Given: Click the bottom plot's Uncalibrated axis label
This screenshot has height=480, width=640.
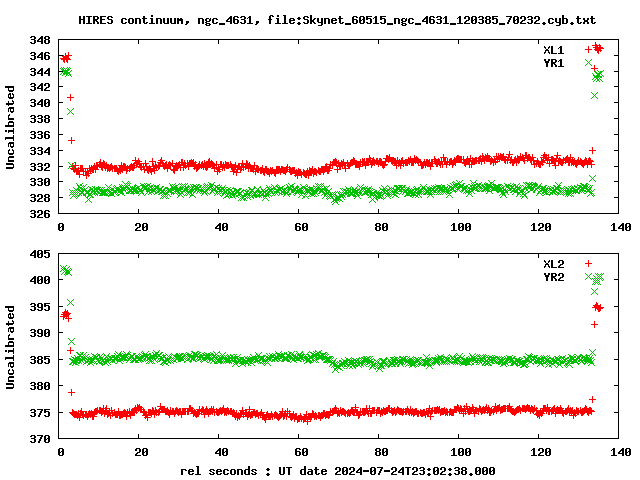Looking at the screenshot, I should click(x=10, y=347).
